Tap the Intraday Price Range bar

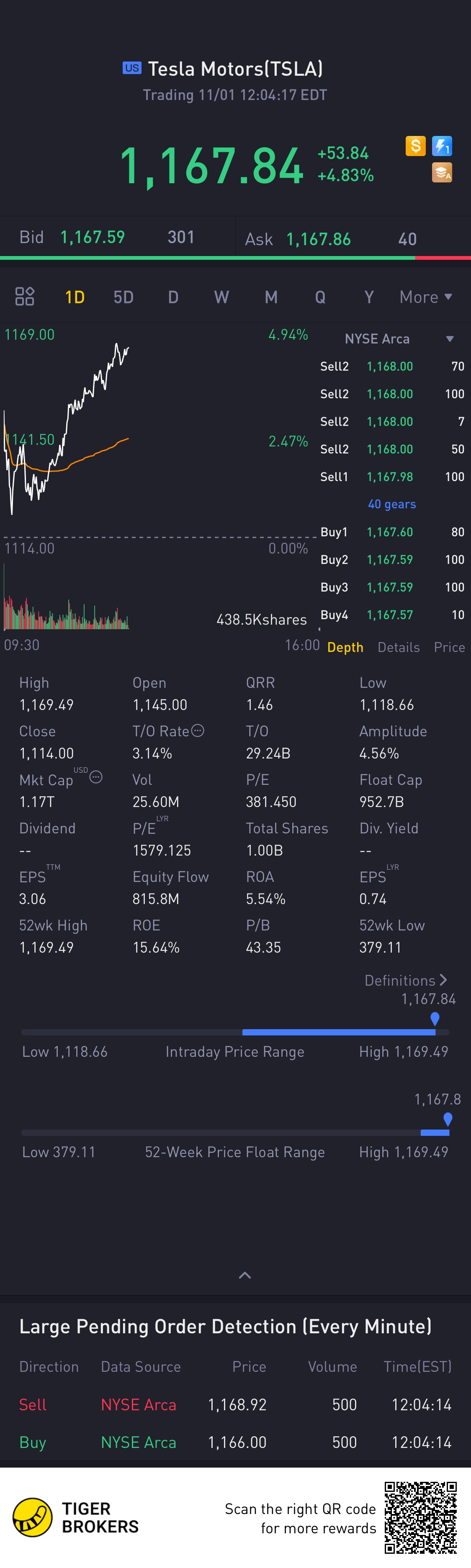(235, 1033)
